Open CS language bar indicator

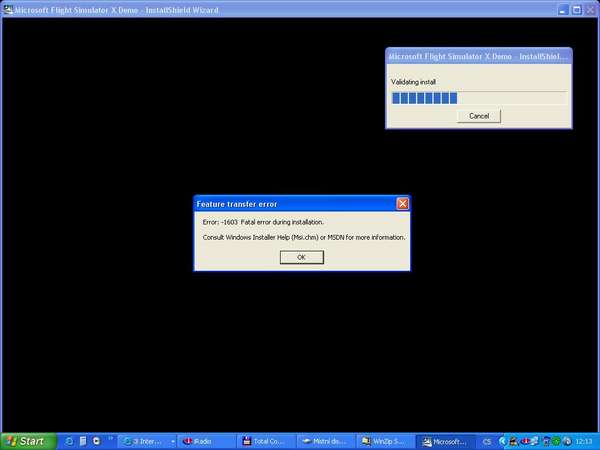click(x=486, y=442)
